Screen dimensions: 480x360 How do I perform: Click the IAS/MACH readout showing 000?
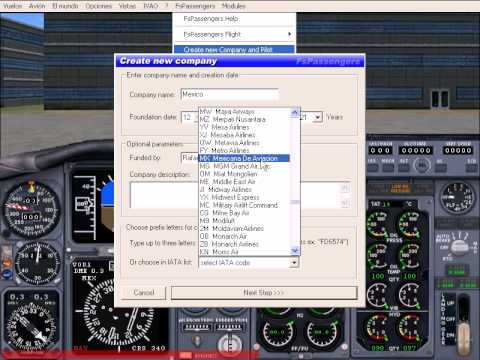pyautogui.click(x=381, y=150)
